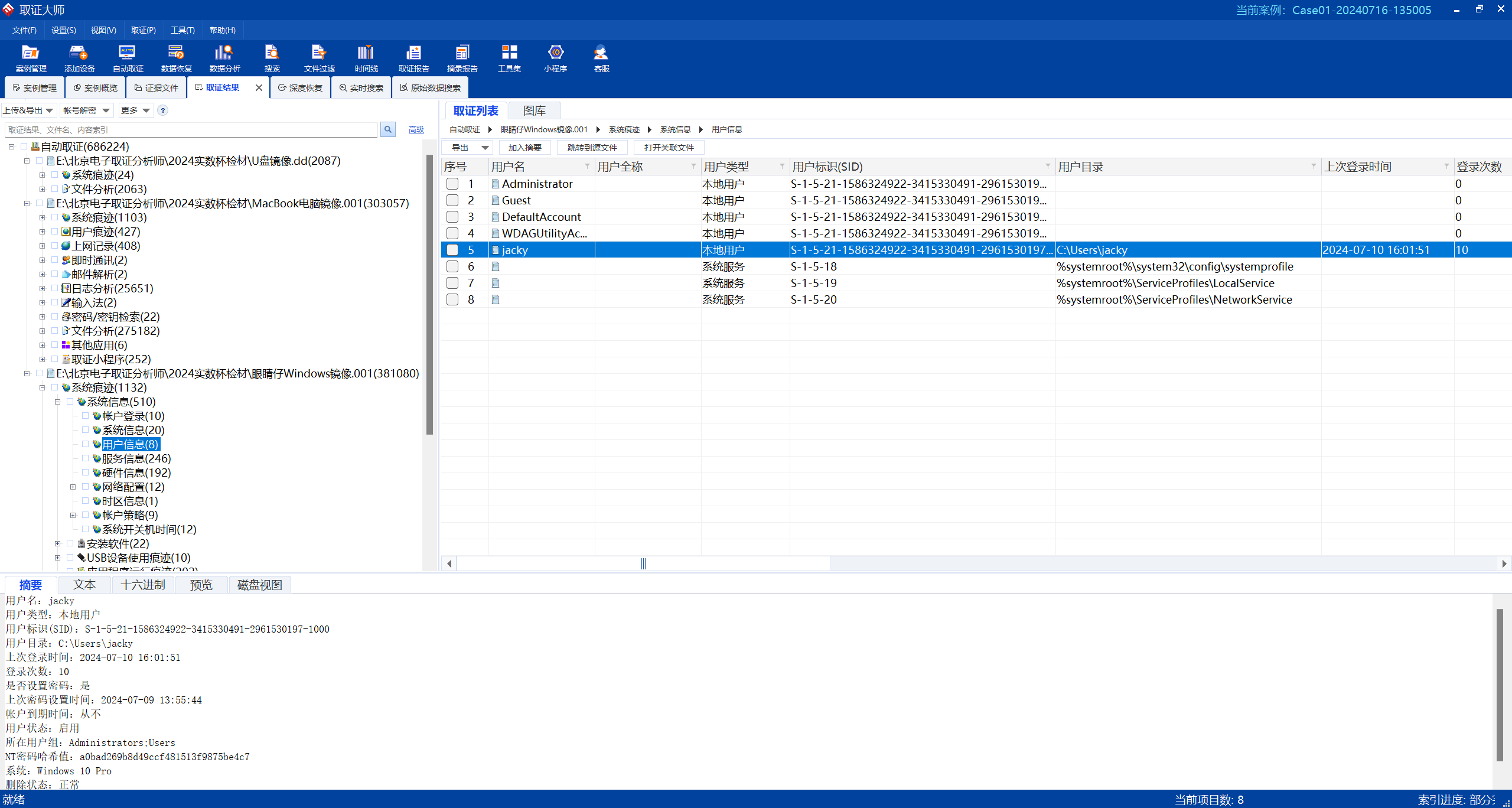Open the 上传&导出 dropdown
The image size is (1512, 808).
coord(28,110)
